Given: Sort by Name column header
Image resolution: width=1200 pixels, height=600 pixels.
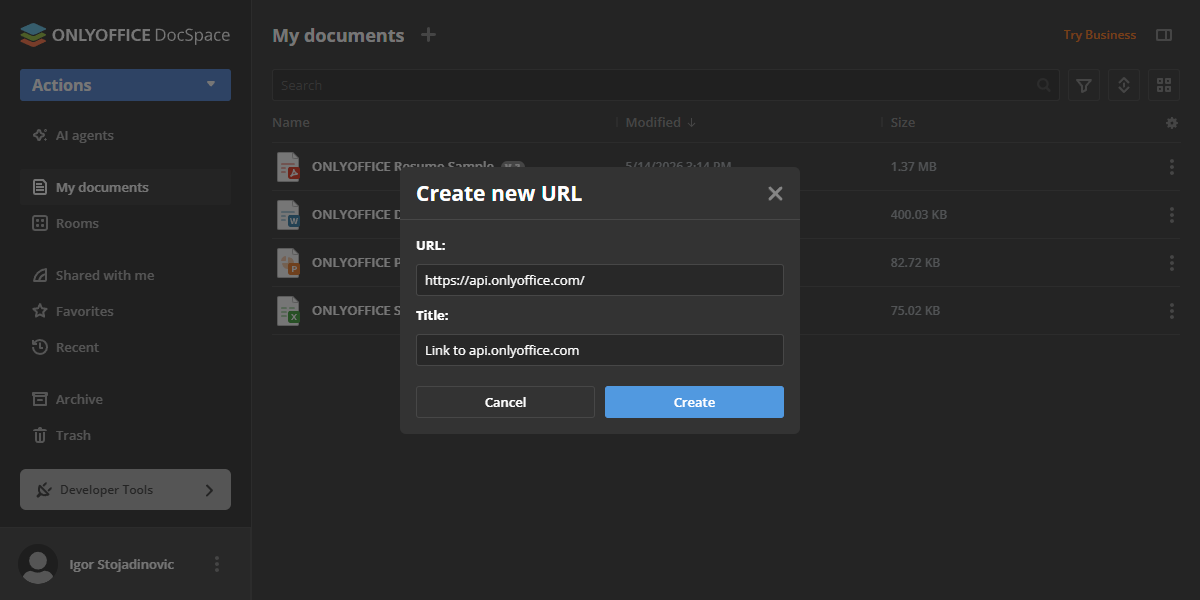Looking at the screenshot, I should pos(291,122).
